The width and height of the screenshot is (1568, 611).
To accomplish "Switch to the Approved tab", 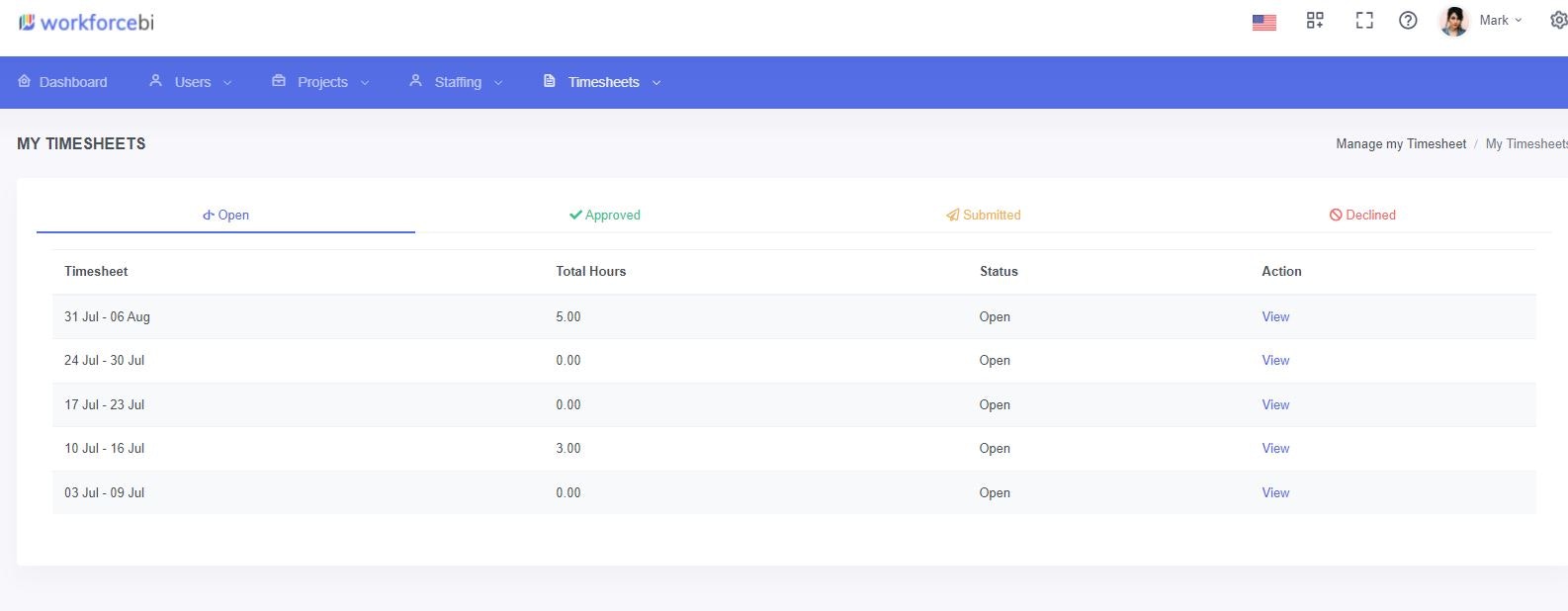I will [x=604, y=215].
